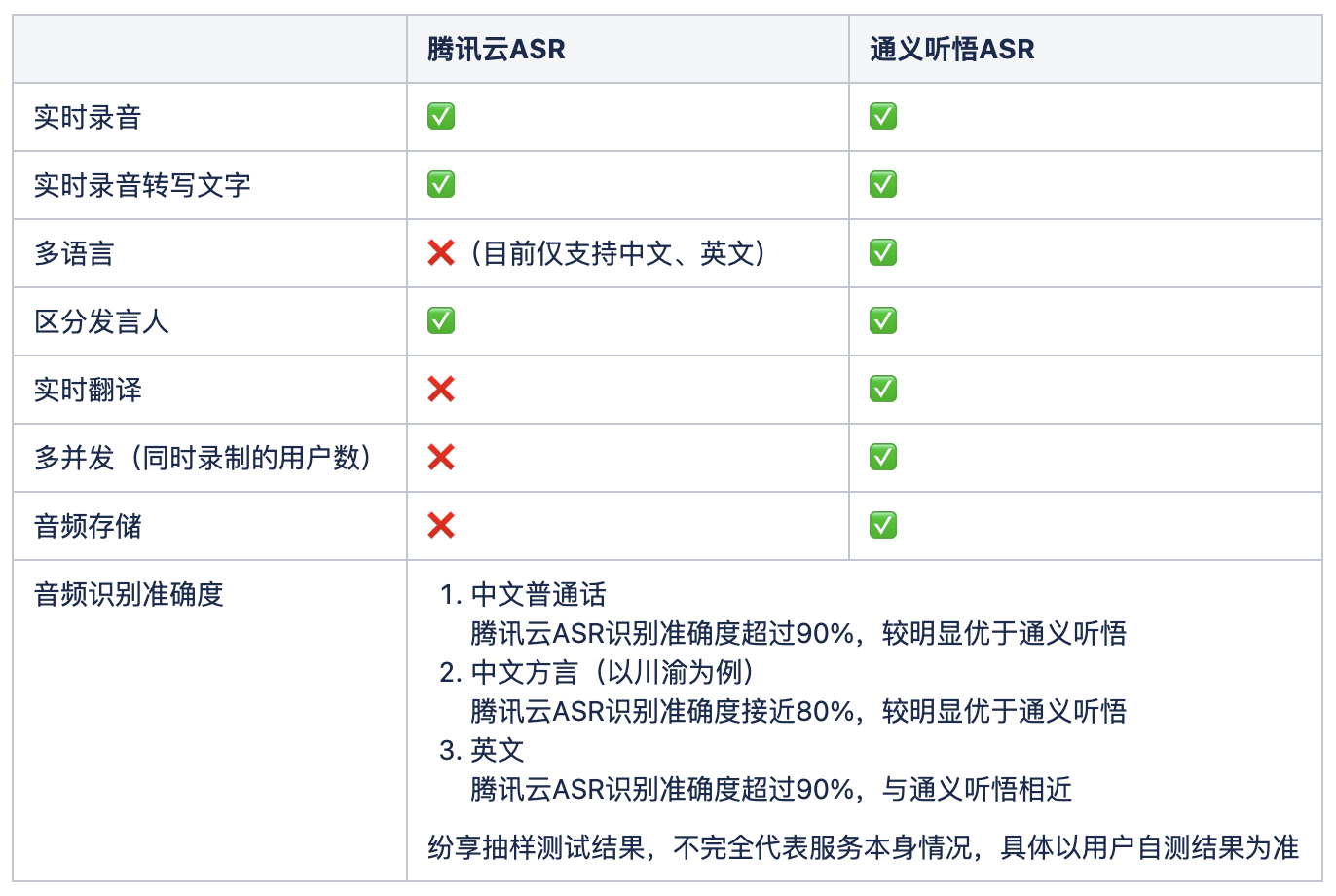Click the red cross in 多语言 row

click(x=441, y=253)
